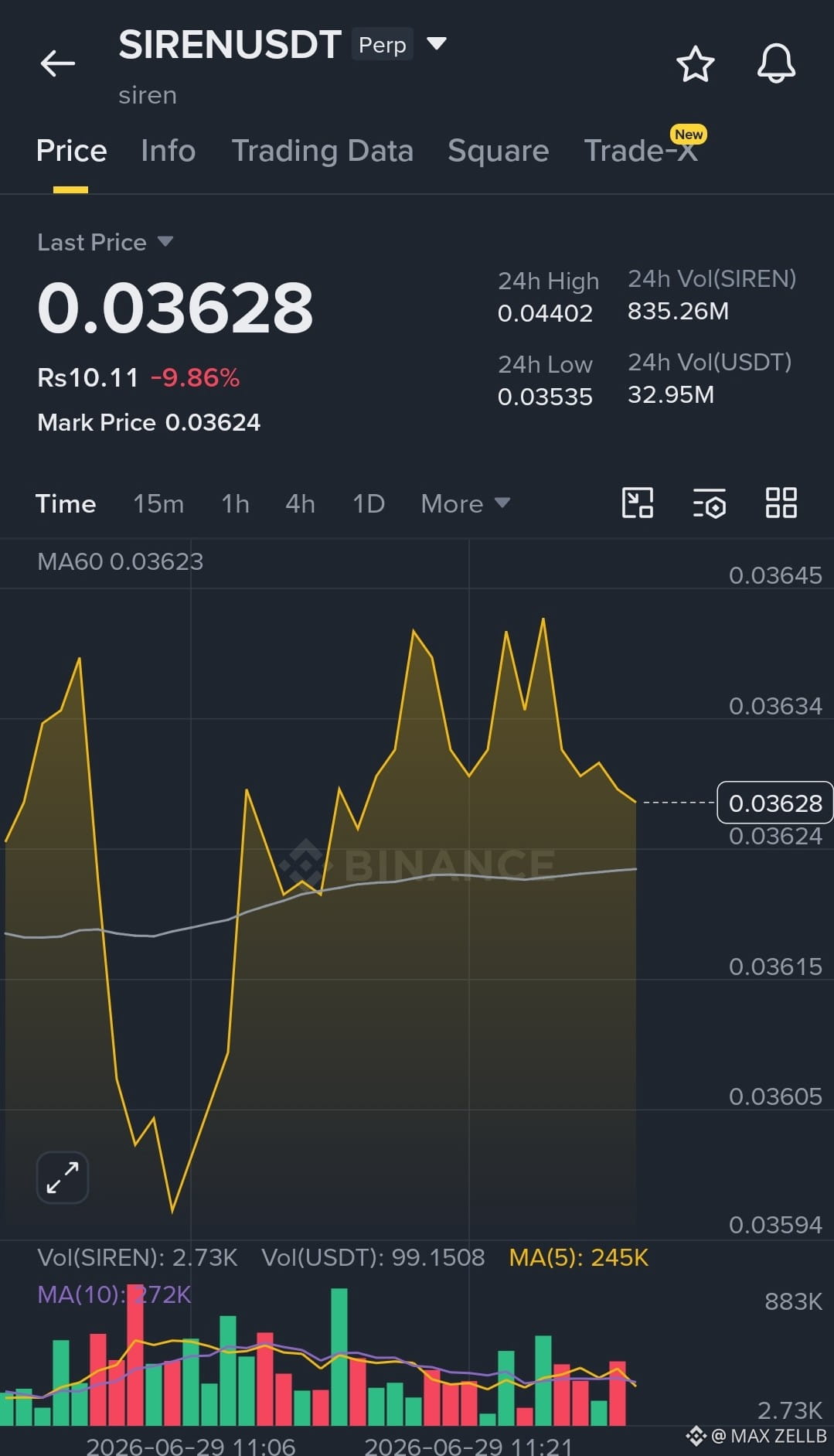Tap the 24h High 0.04402 value

point(545,313)
